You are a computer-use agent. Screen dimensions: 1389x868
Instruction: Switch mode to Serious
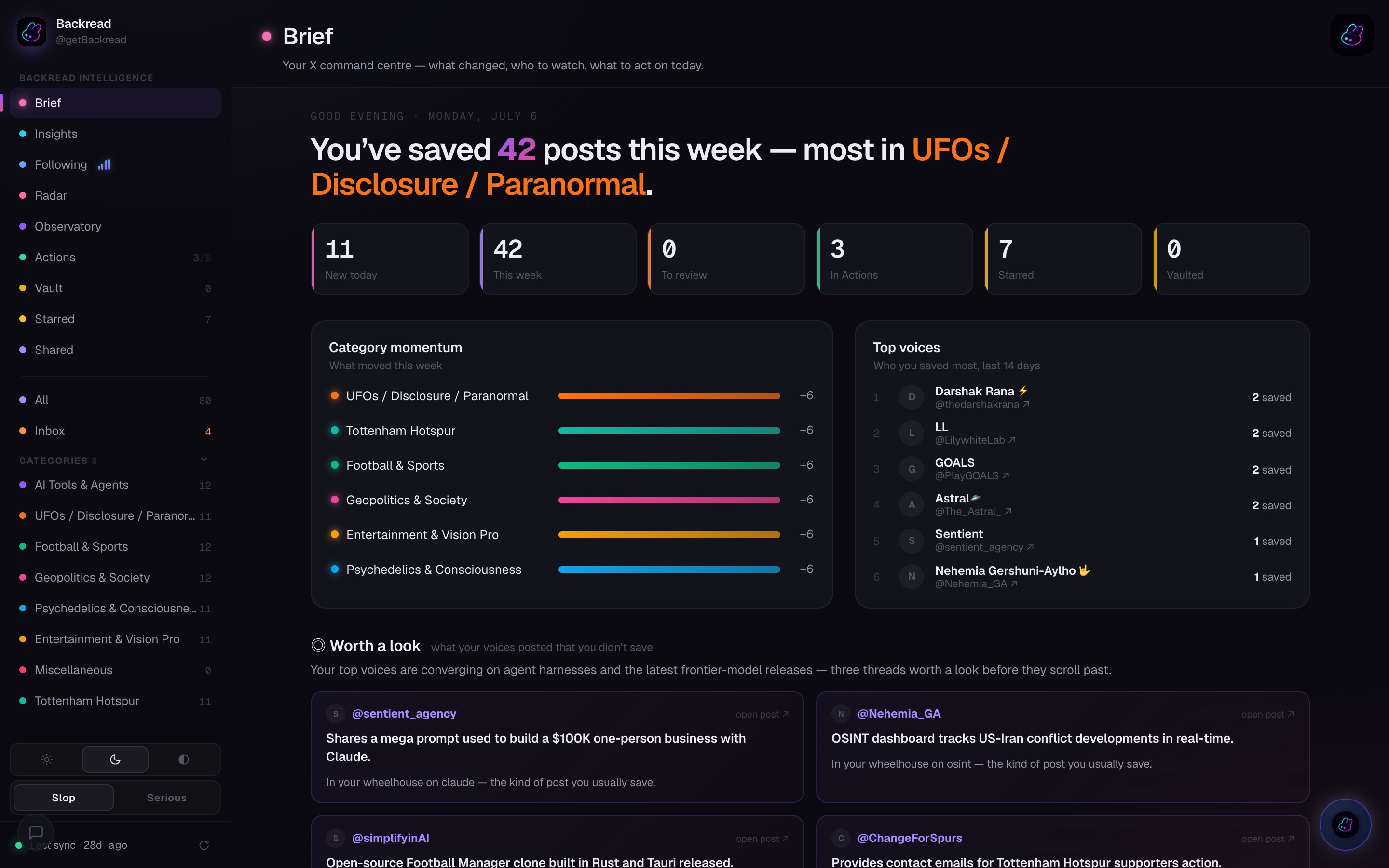point(166,798)
